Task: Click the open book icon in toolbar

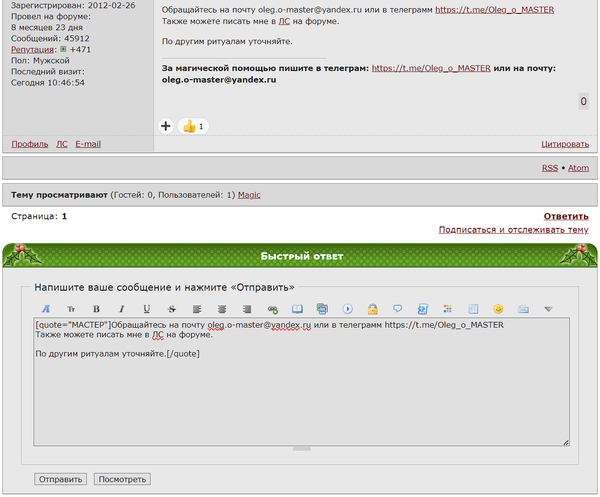Action: 297,309
